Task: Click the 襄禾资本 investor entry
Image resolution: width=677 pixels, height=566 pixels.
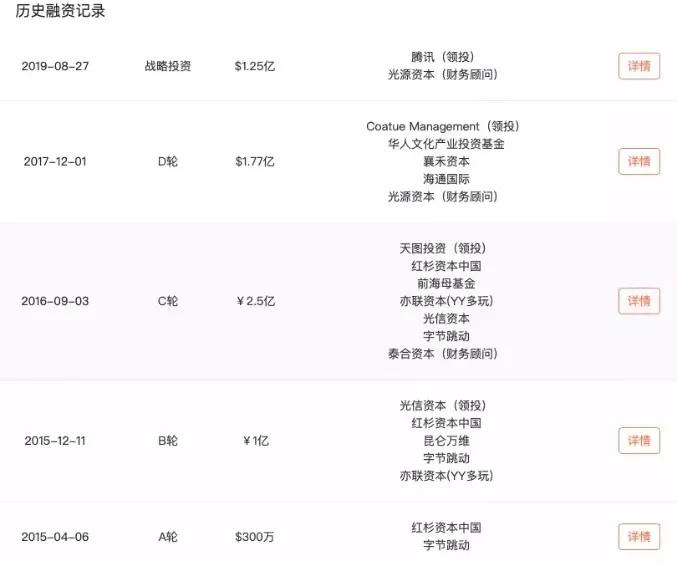Action: 442,161
